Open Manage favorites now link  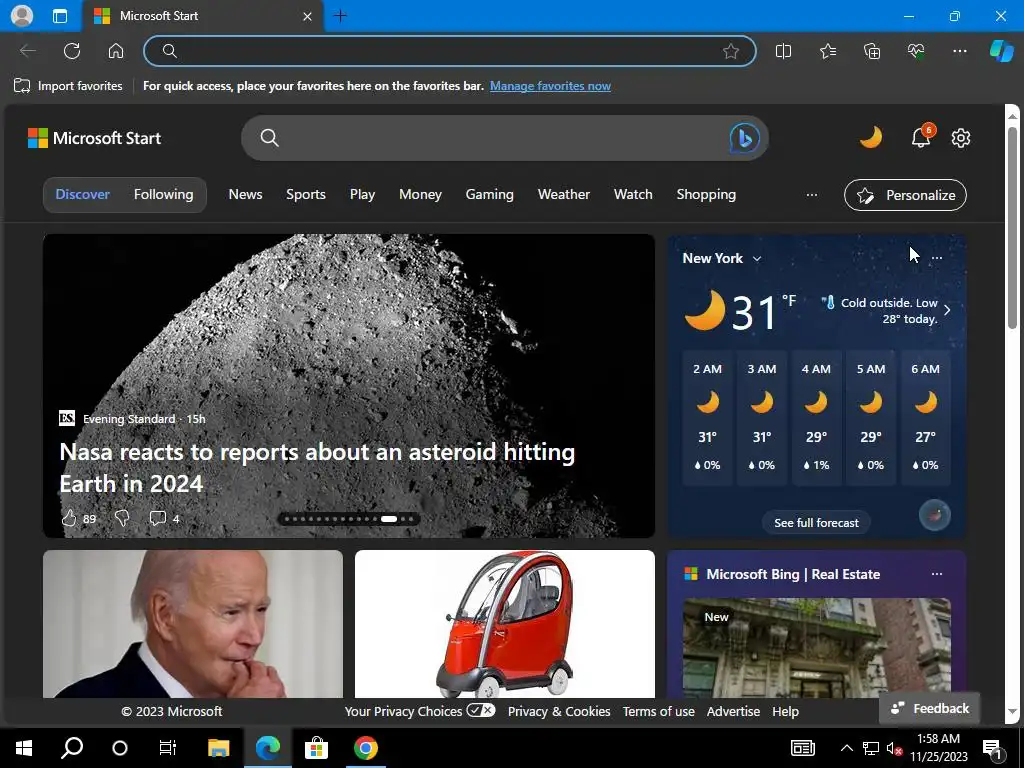point(550,86)
